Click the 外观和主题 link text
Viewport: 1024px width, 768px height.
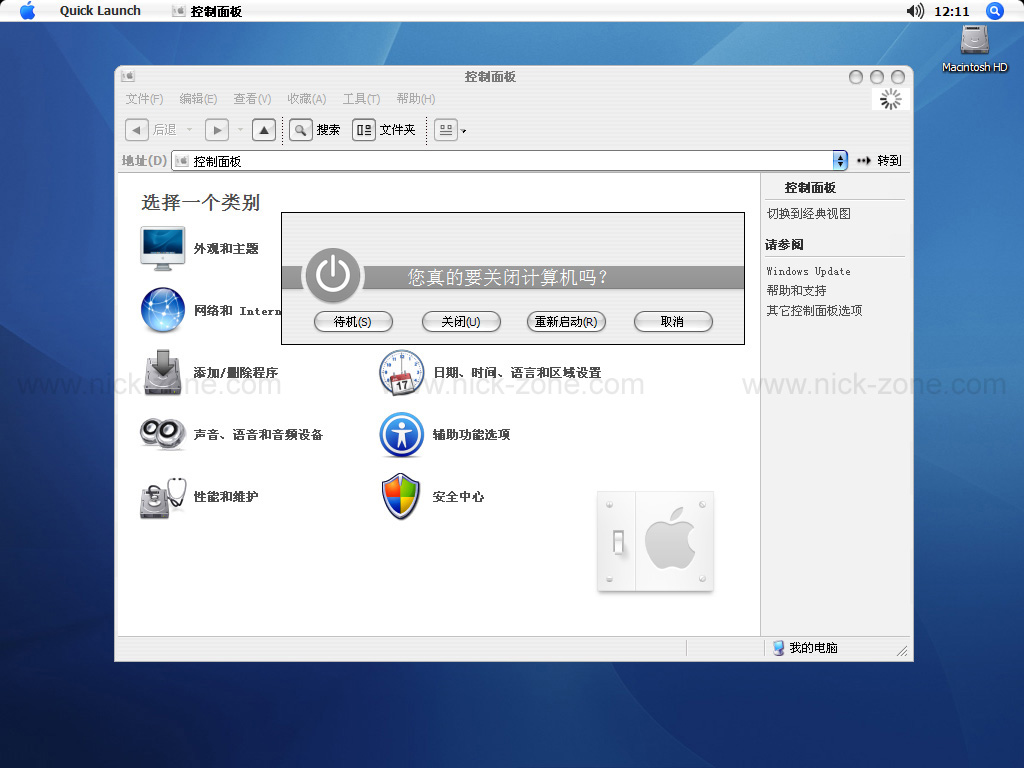pos(226,249)
